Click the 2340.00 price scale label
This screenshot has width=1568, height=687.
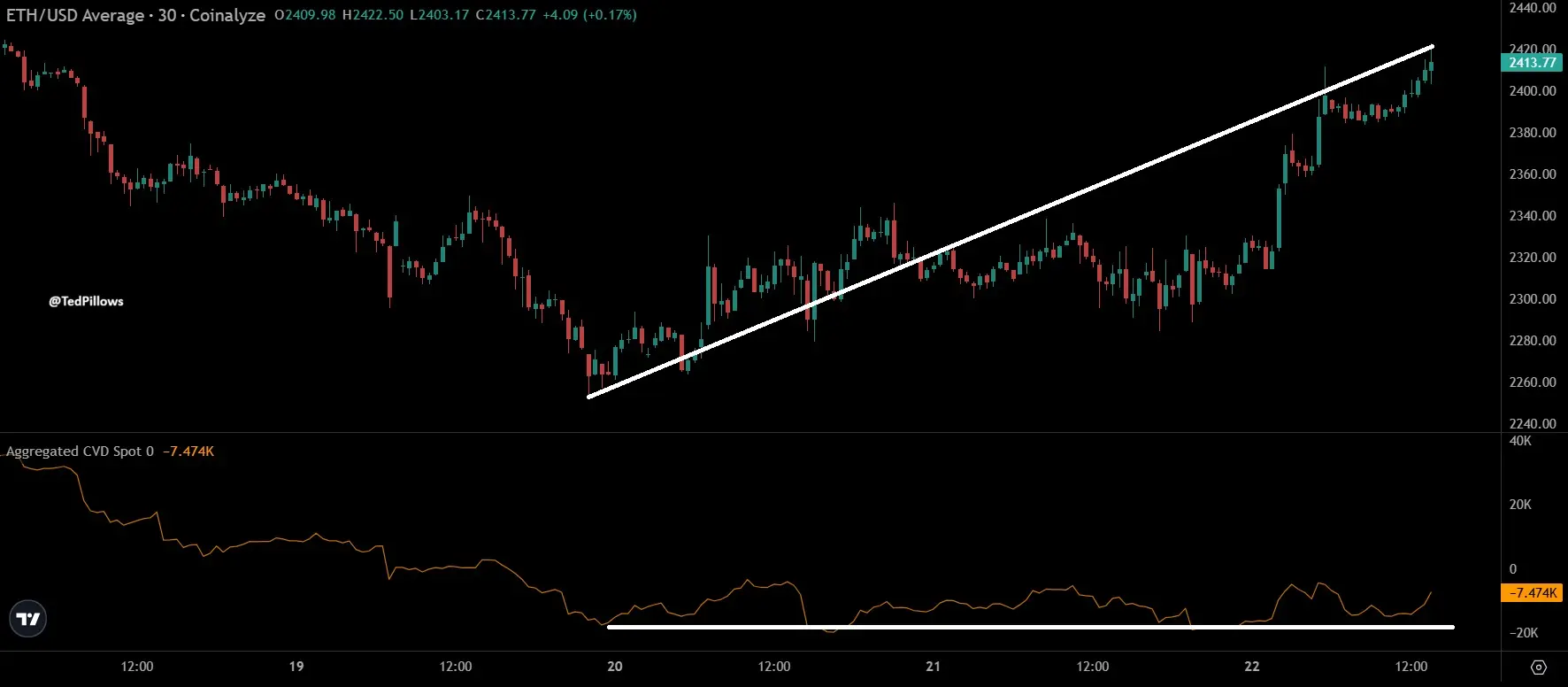[x=1533, y=216]
